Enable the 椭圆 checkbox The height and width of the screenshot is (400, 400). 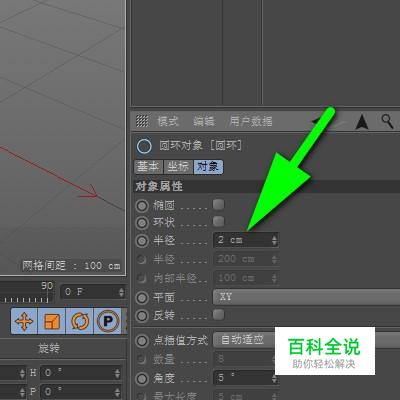pyautogui.click(x=219, y=205)
